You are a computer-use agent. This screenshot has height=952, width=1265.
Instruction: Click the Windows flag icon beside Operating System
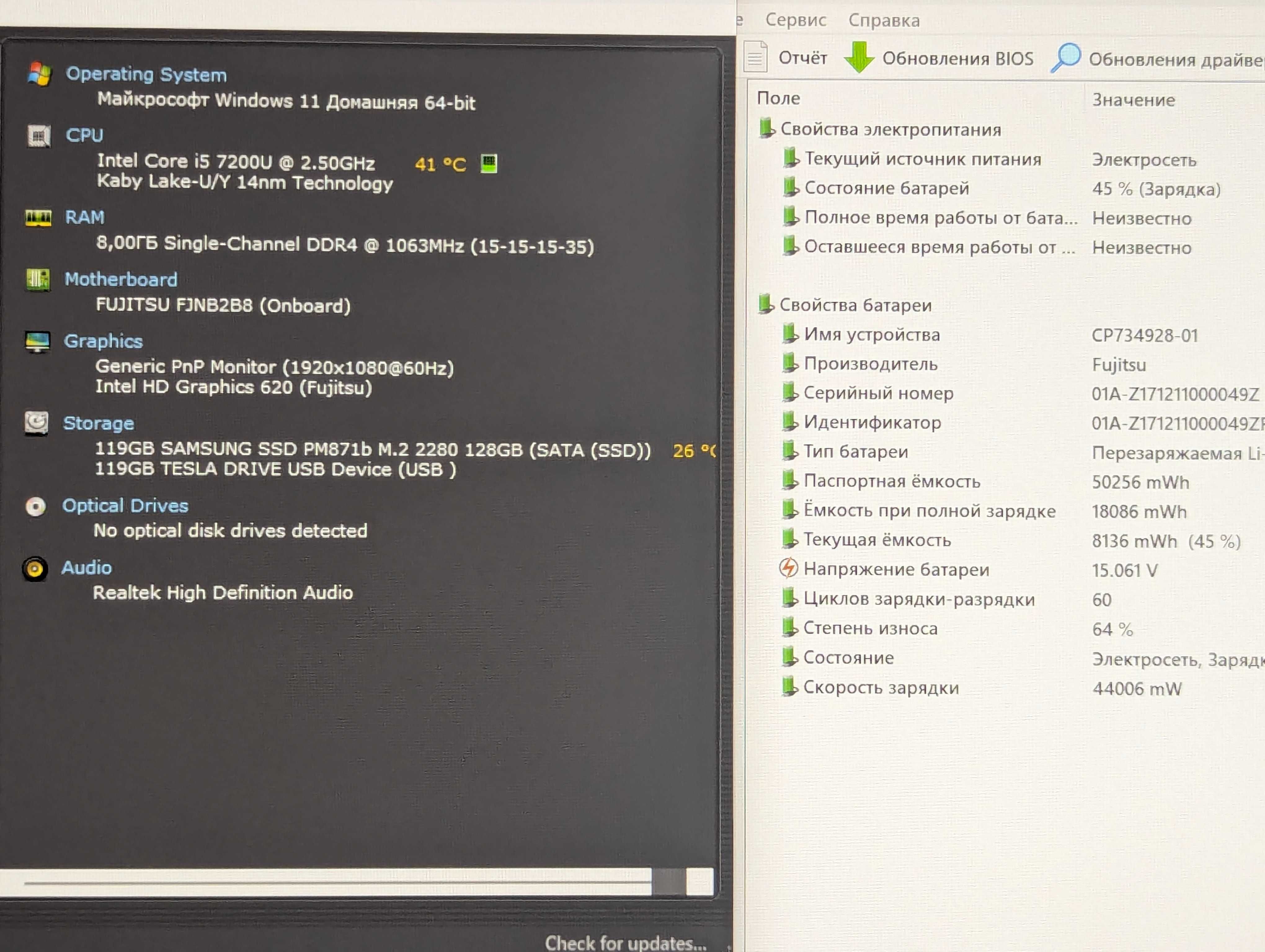39,74
